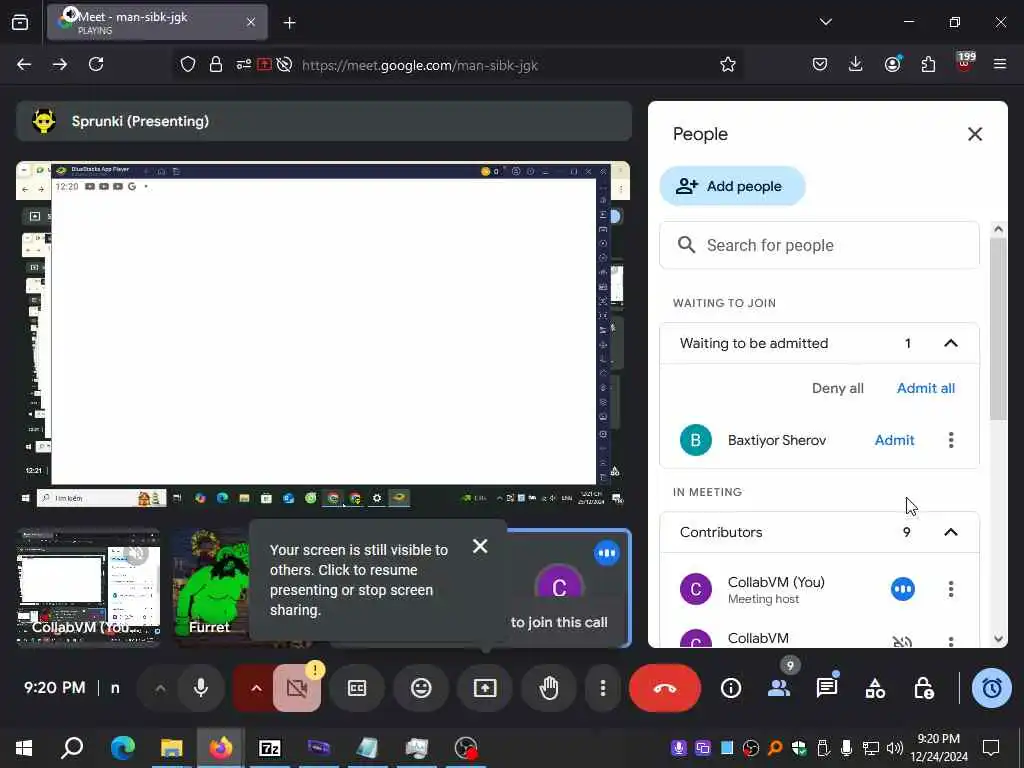Click the Sprunki (Presenting) banner
This screenshot has height=768, width=1024.
(x=324, y=121)
